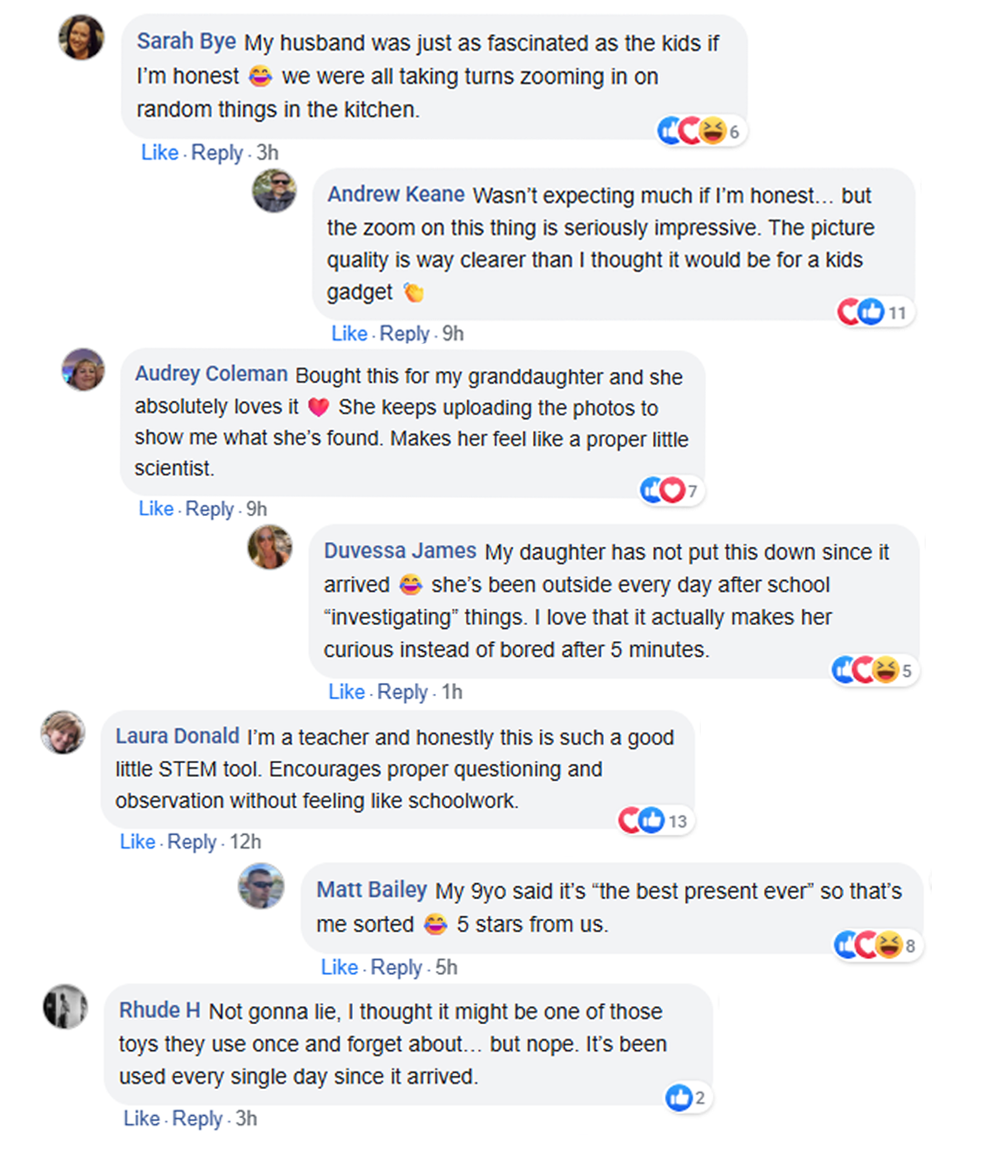Click Rhude H's profile picture
Image resolution: width=1000 pixels, height=1150 pixels.
(x=65, y=1005)
